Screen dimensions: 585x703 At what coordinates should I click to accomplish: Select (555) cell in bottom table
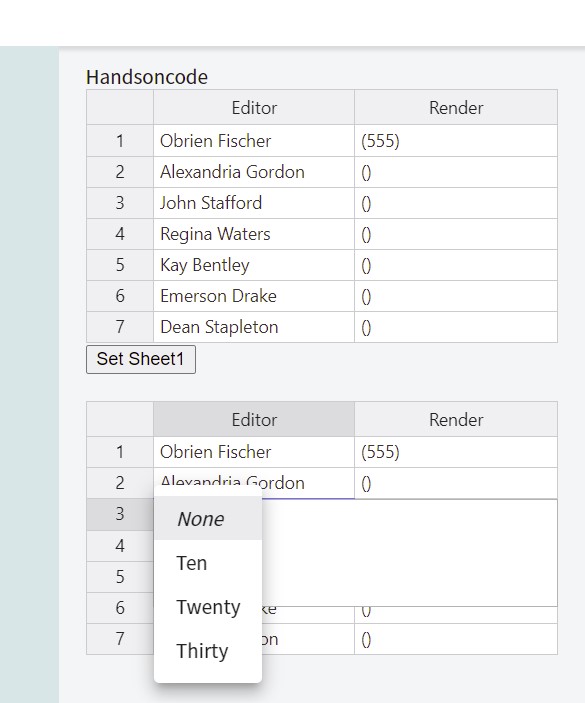point(456,452)
